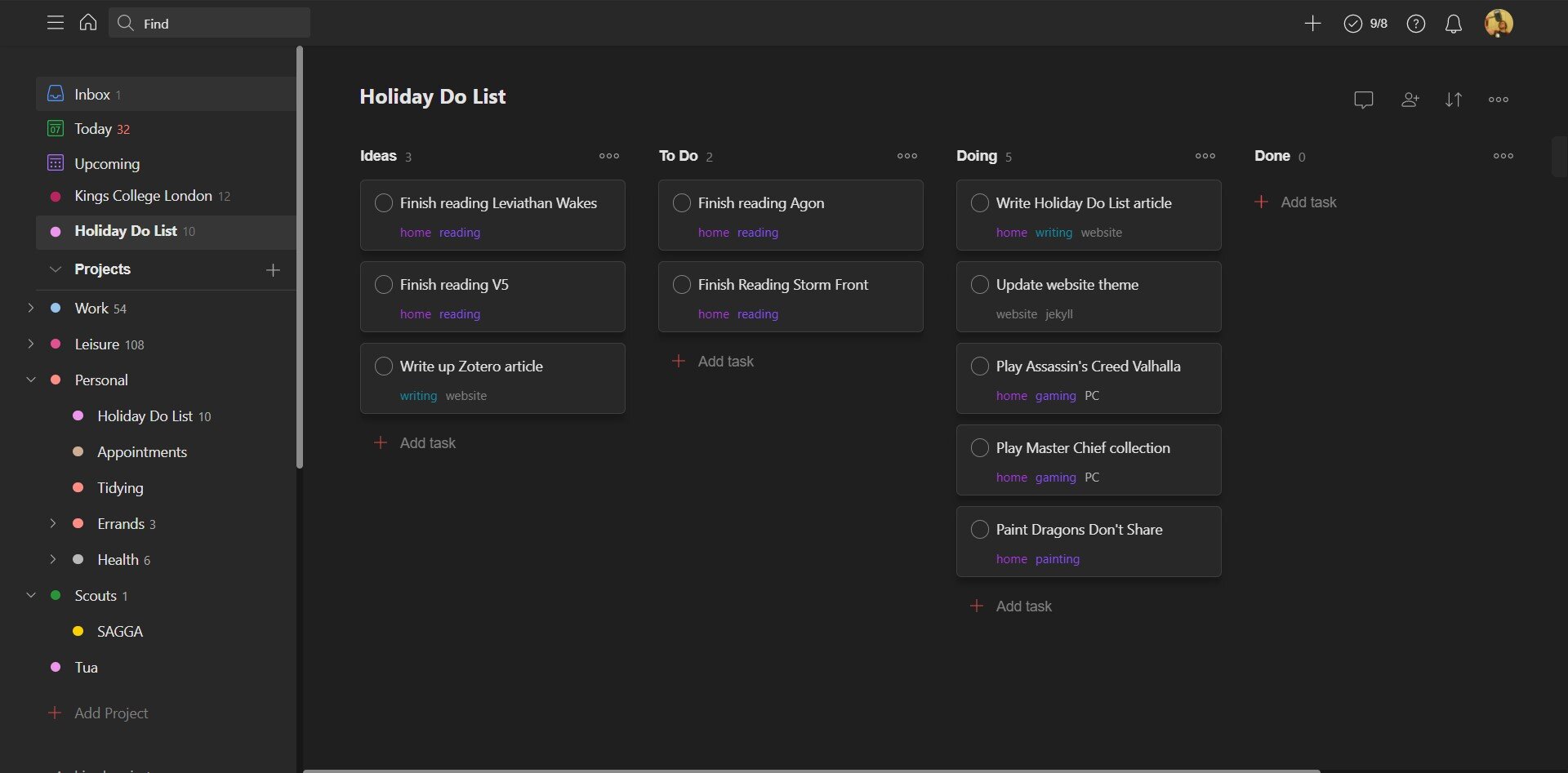Click gaming label on Assassin's Creed task
Image resolution: width=1568 pixels, height=773 pixels.
pos(1056,396)
